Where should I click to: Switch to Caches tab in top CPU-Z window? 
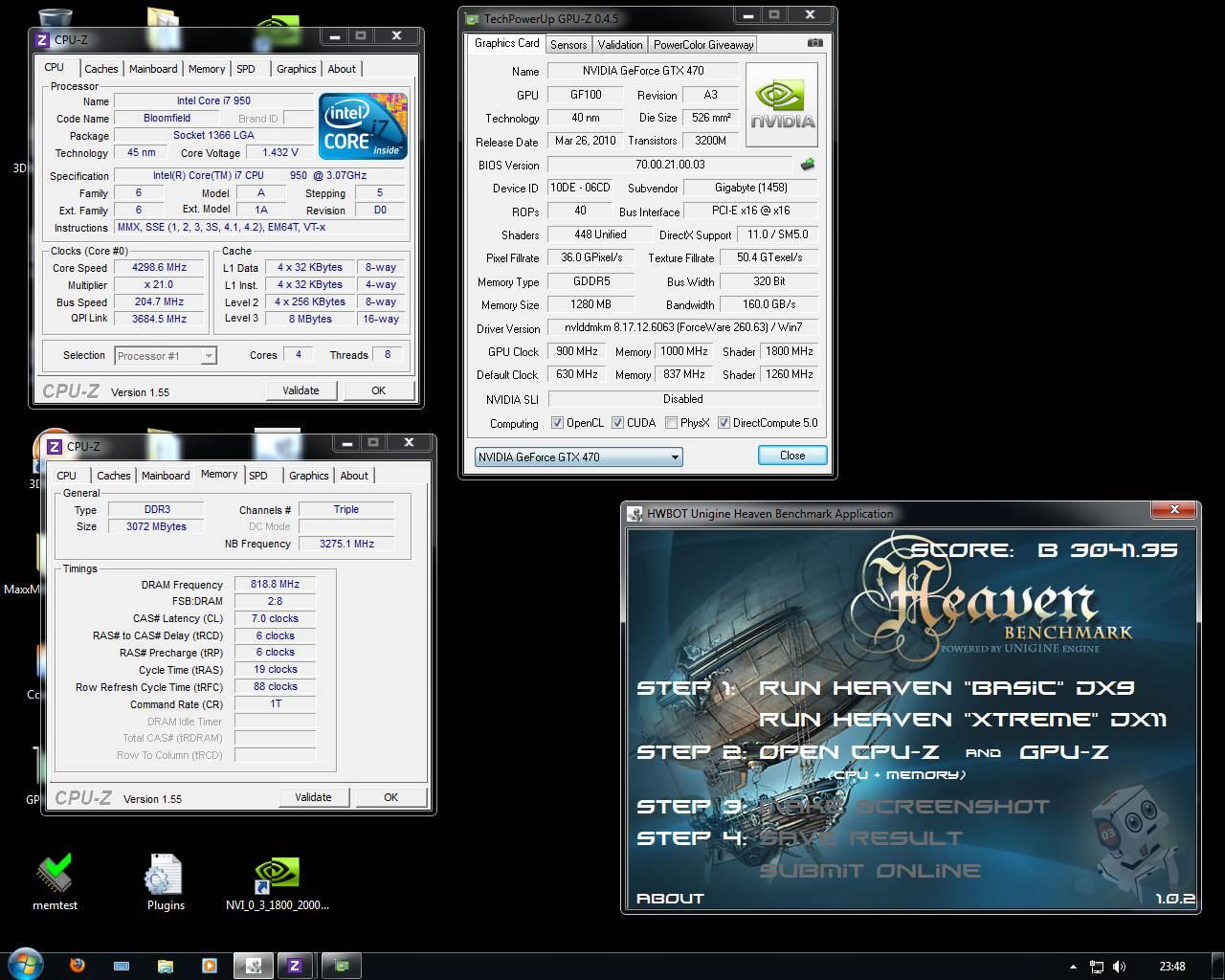(x=100, y=69)
